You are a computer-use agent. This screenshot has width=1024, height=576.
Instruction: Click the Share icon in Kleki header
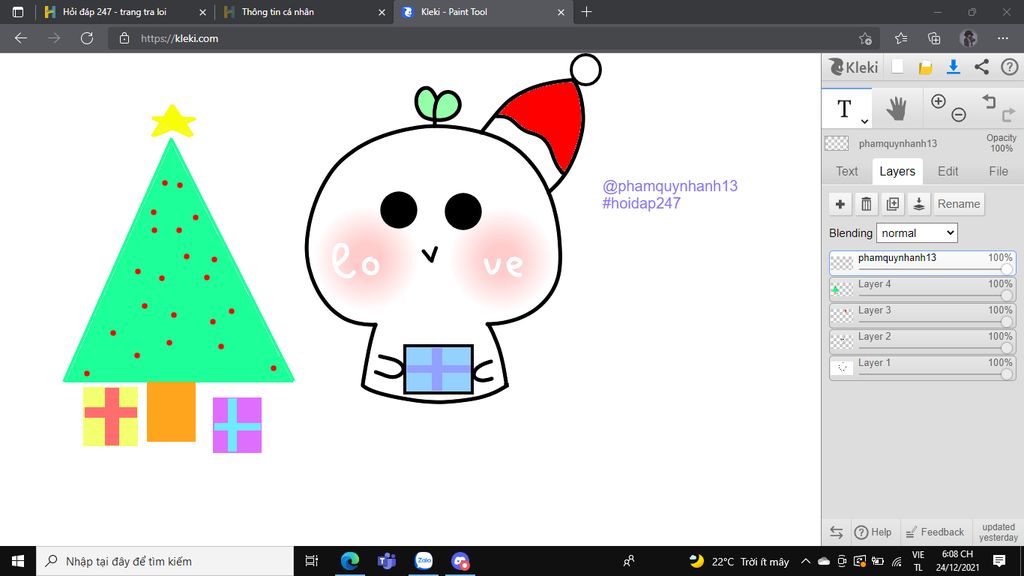tap(981, 67)
